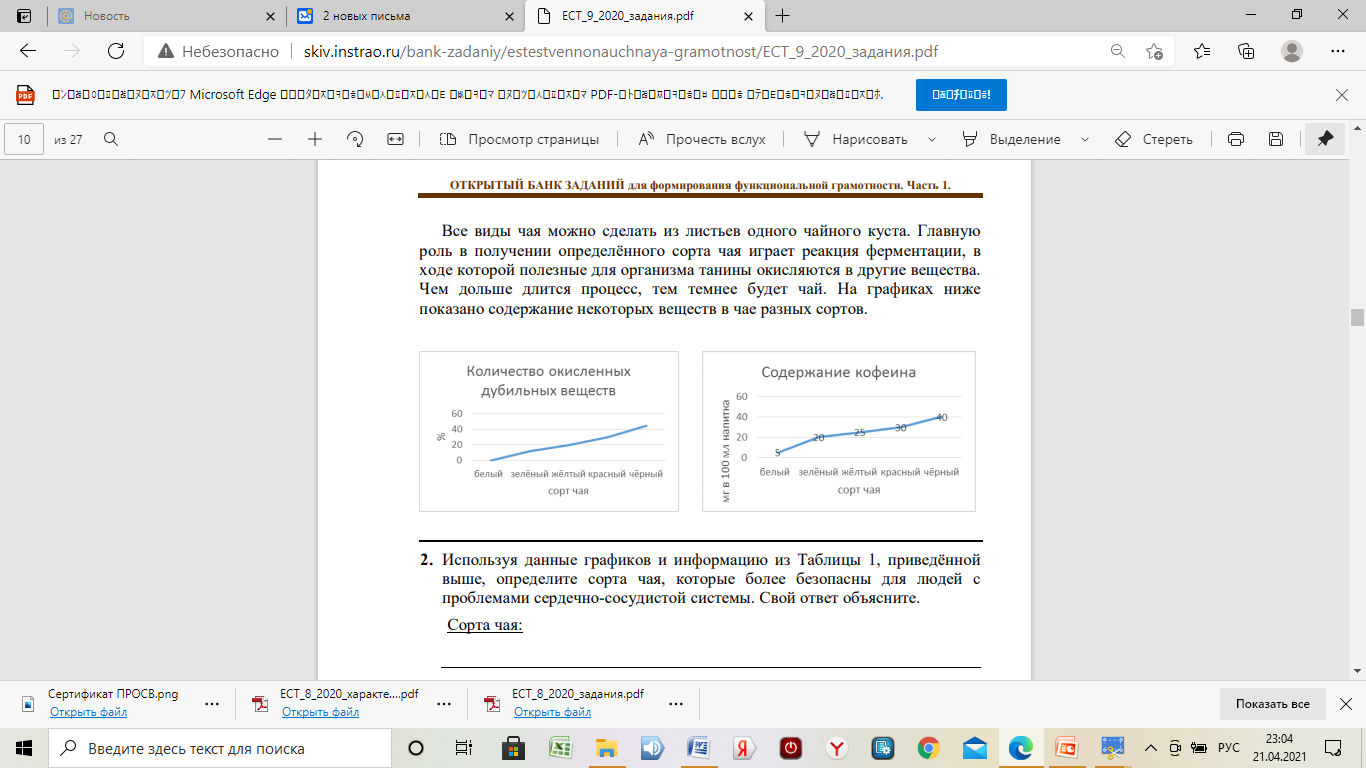Click the Содержание кофеина chart

coord(838,431)
